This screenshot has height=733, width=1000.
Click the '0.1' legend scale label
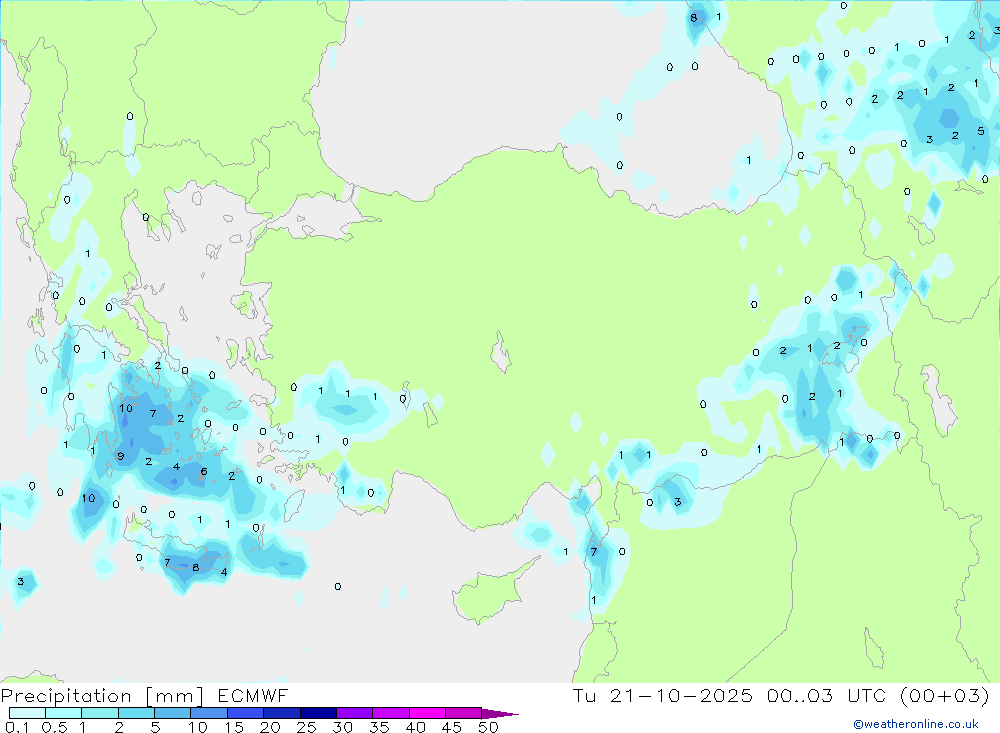click(x=17, y=727)
